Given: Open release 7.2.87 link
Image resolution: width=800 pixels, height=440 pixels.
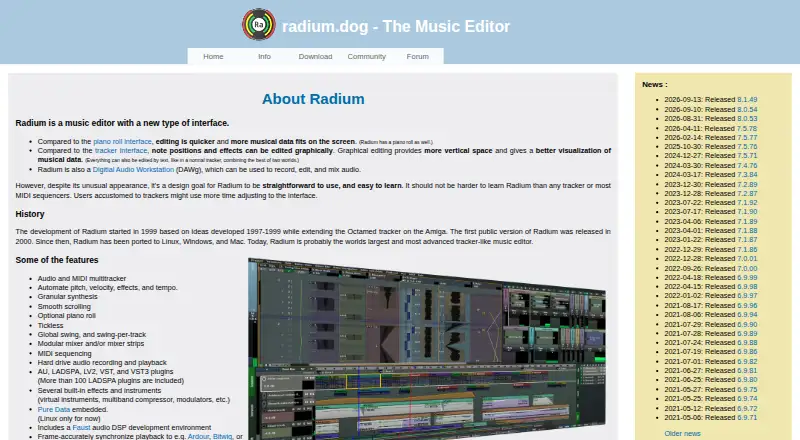Looking at the screenshot, I should [747, 193].
